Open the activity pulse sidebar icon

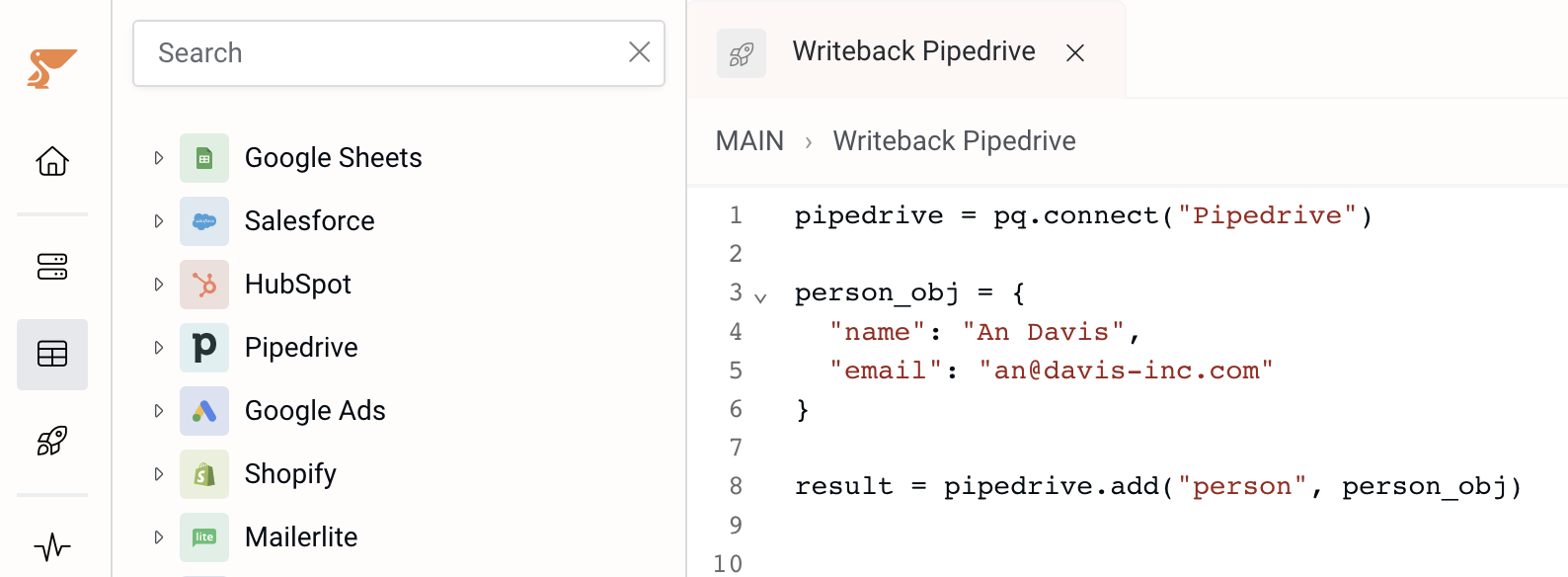(x=52, y=546)
